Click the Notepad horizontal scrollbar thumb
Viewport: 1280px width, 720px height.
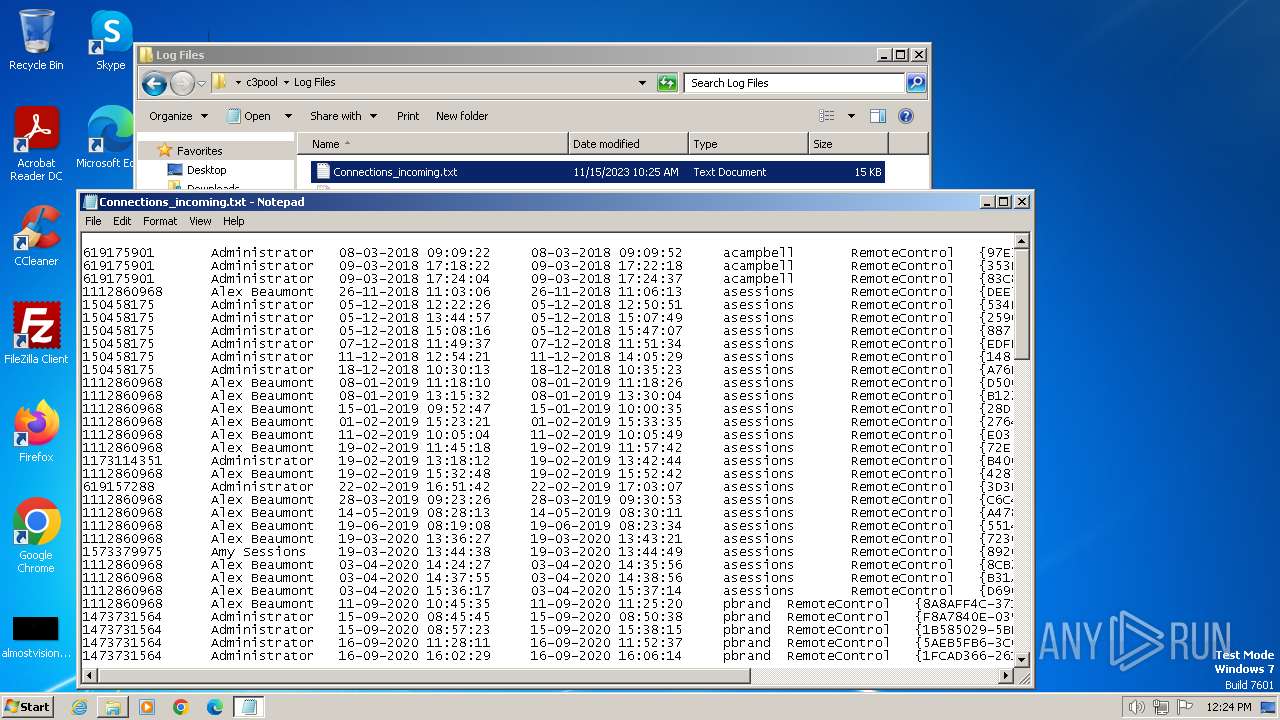(x=423, y=676)
